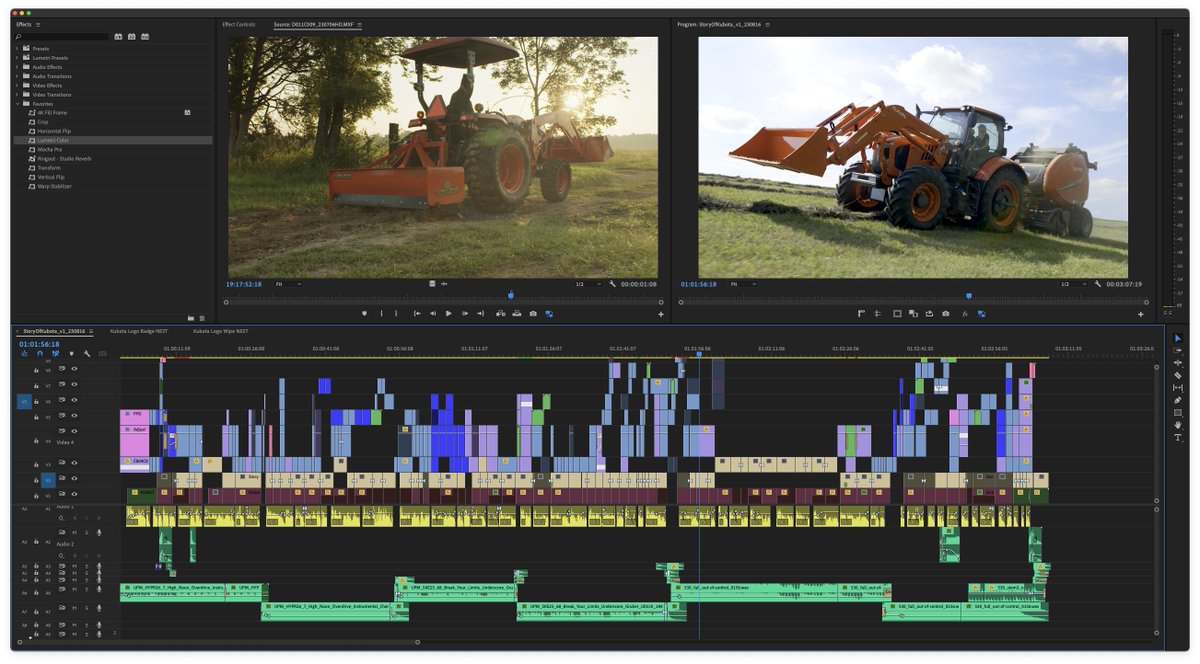Click the Program monitor button editor plus
Image resolution: width=1200 pixels, height=664 pixels.
(x=1141, y=314)
